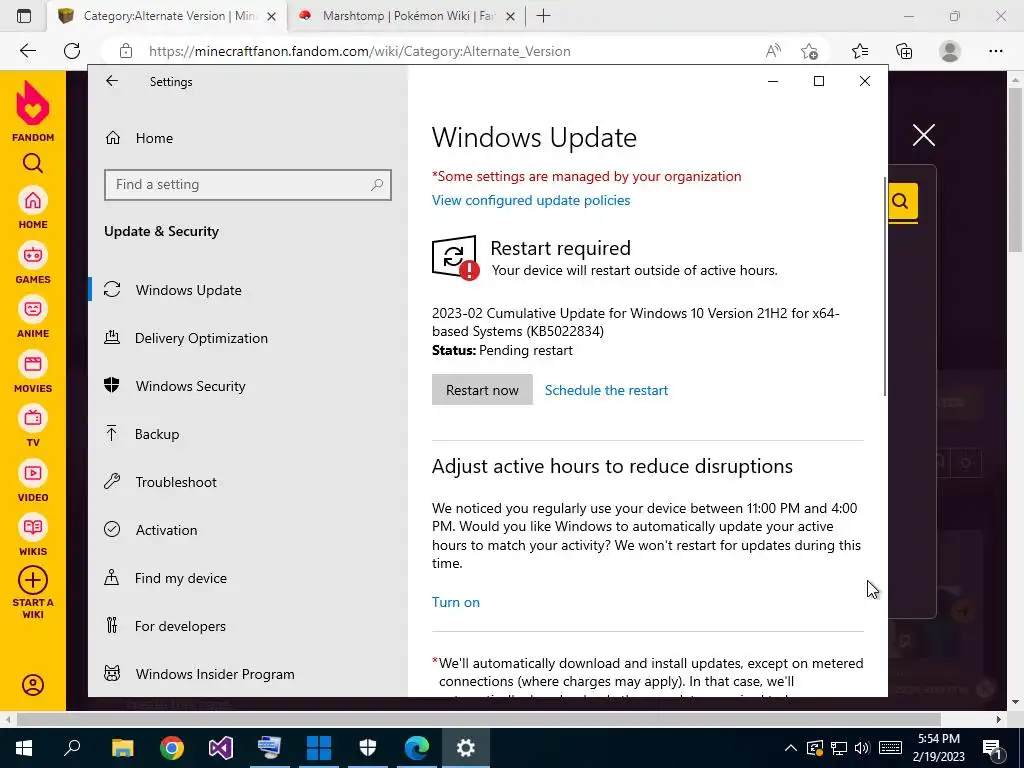This screenshot has height=768, width=1024.
Task: Click into Find a setting field
Action: (248, 185)
